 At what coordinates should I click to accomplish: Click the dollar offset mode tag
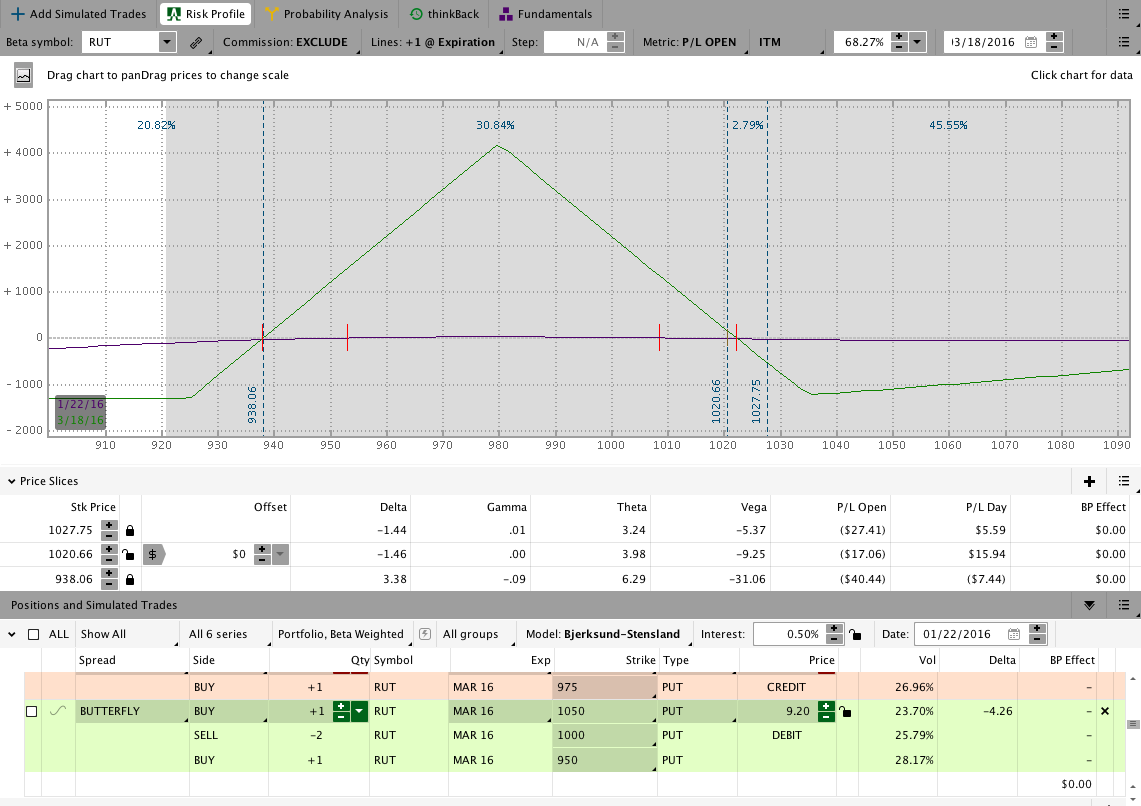(154, 554)
